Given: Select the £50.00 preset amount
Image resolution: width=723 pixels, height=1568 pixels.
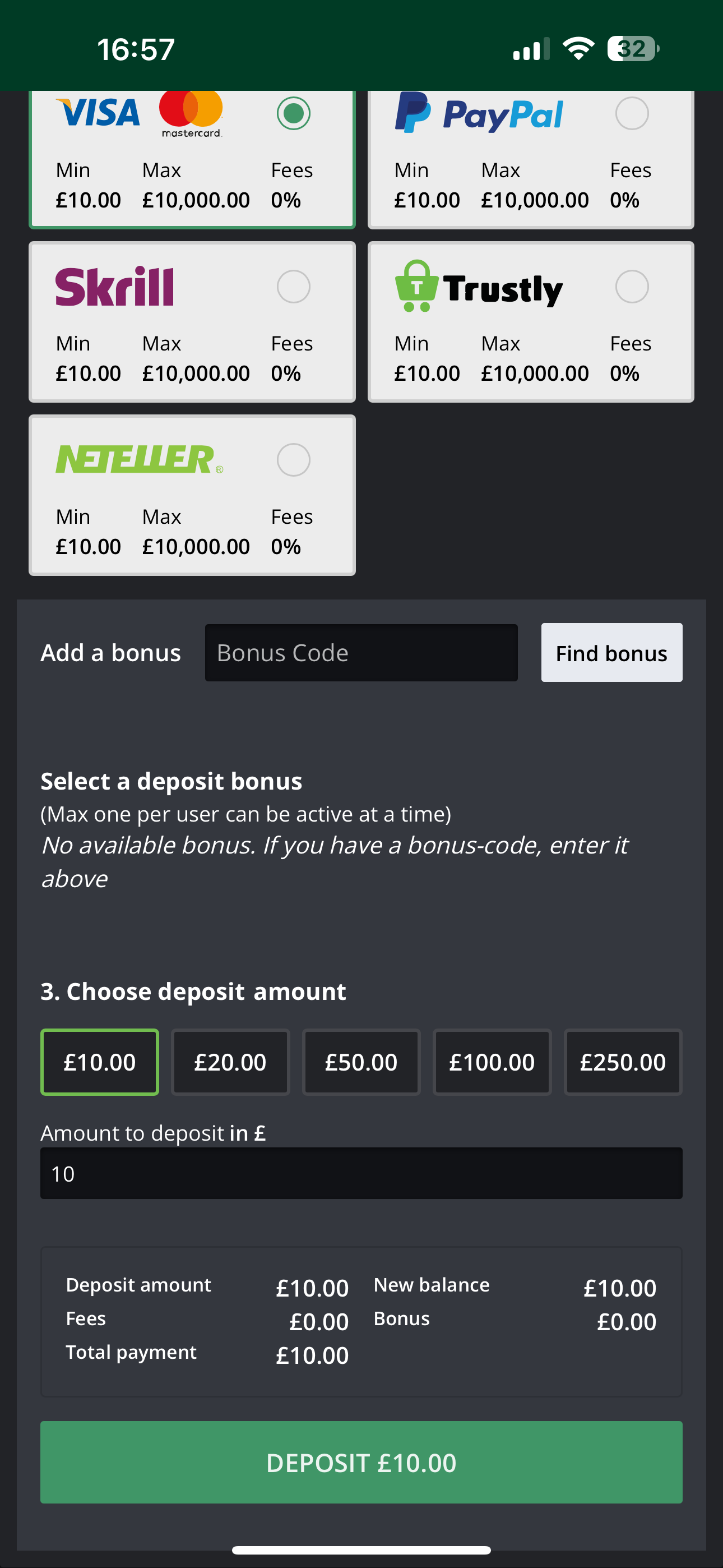Looking at the screenshot, I should (361, 1062).
